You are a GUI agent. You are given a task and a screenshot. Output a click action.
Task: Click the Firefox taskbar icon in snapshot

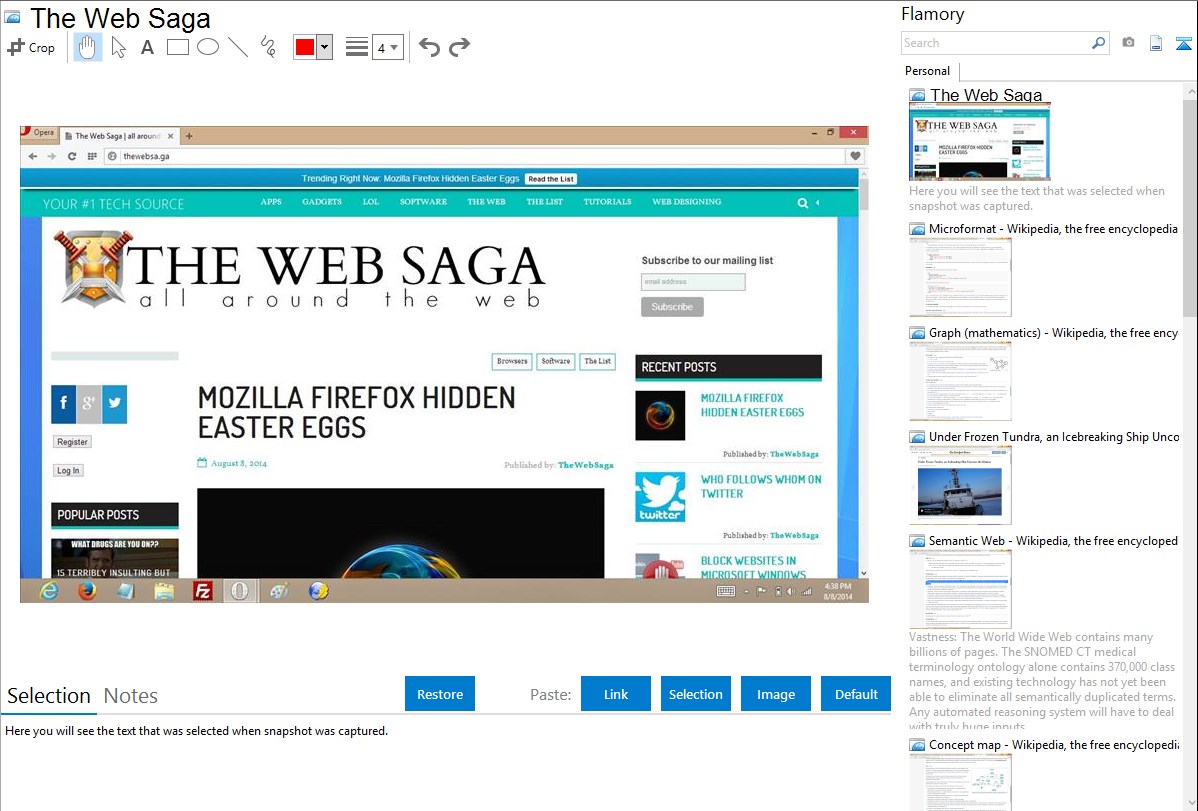tap(87, 591)
